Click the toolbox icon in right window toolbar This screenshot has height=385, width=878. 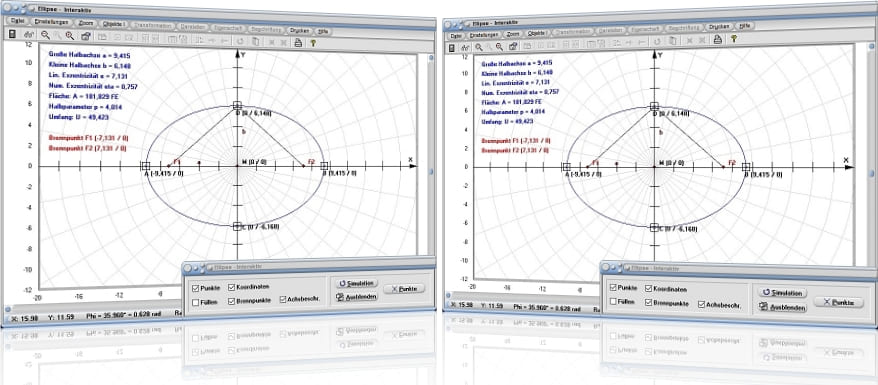click(x=512, y=46)
